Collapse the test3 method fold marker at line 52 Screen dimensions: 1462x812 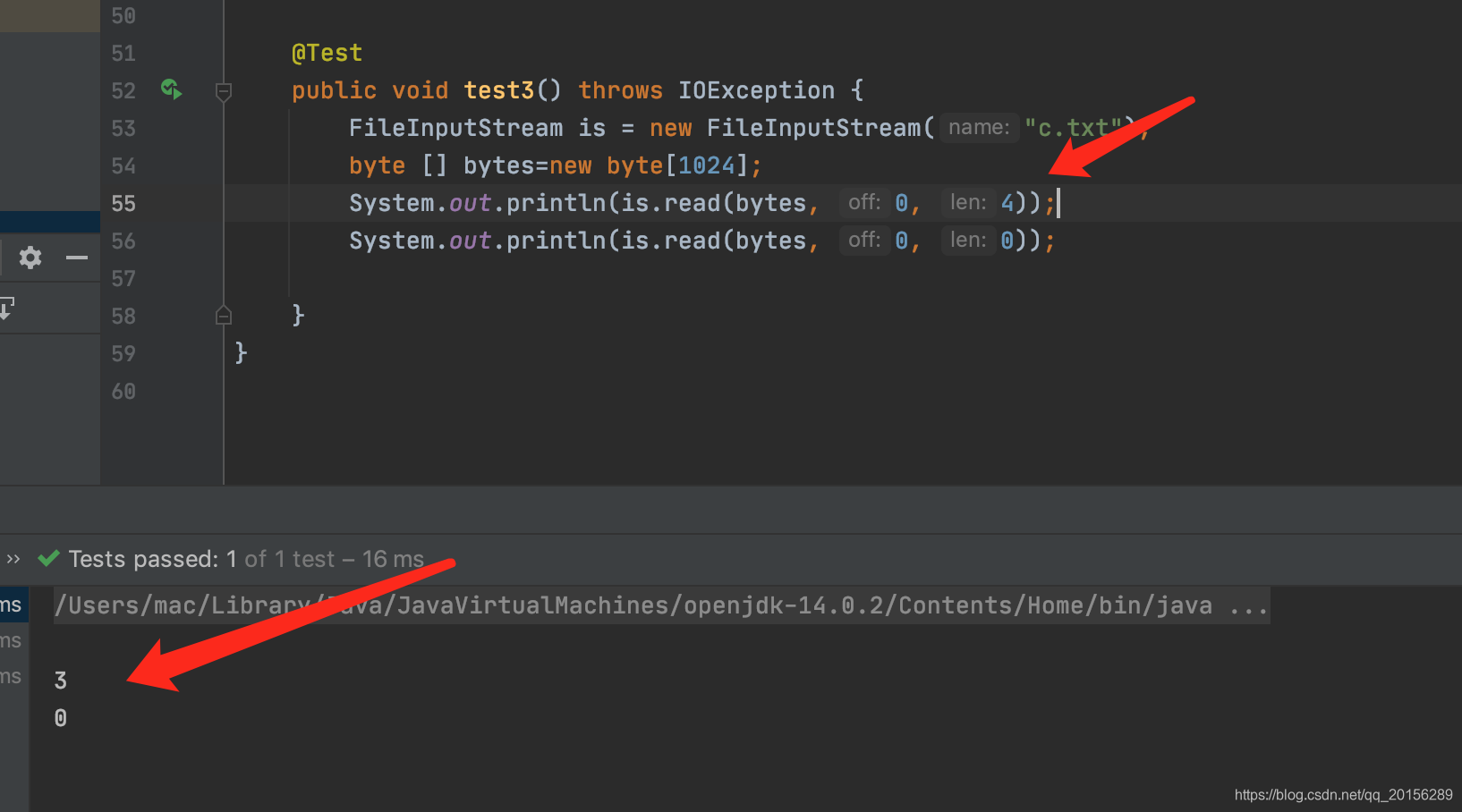pos(224,91)
